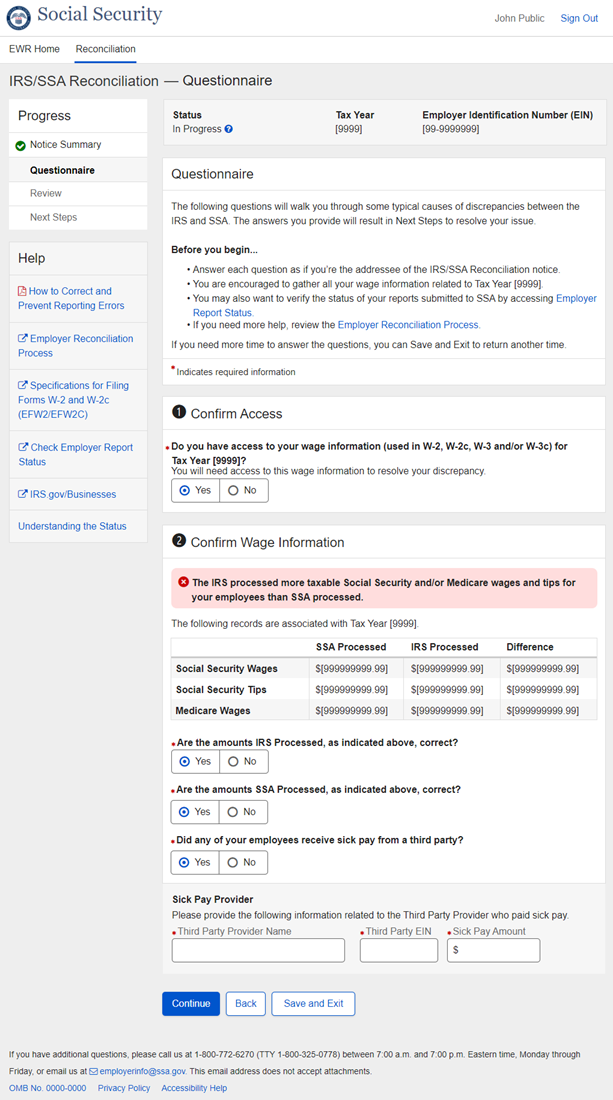Click the Social Security seal logo
This screenshot has width=613, height=1100.
pyautogui.click(x=21, y=17)
